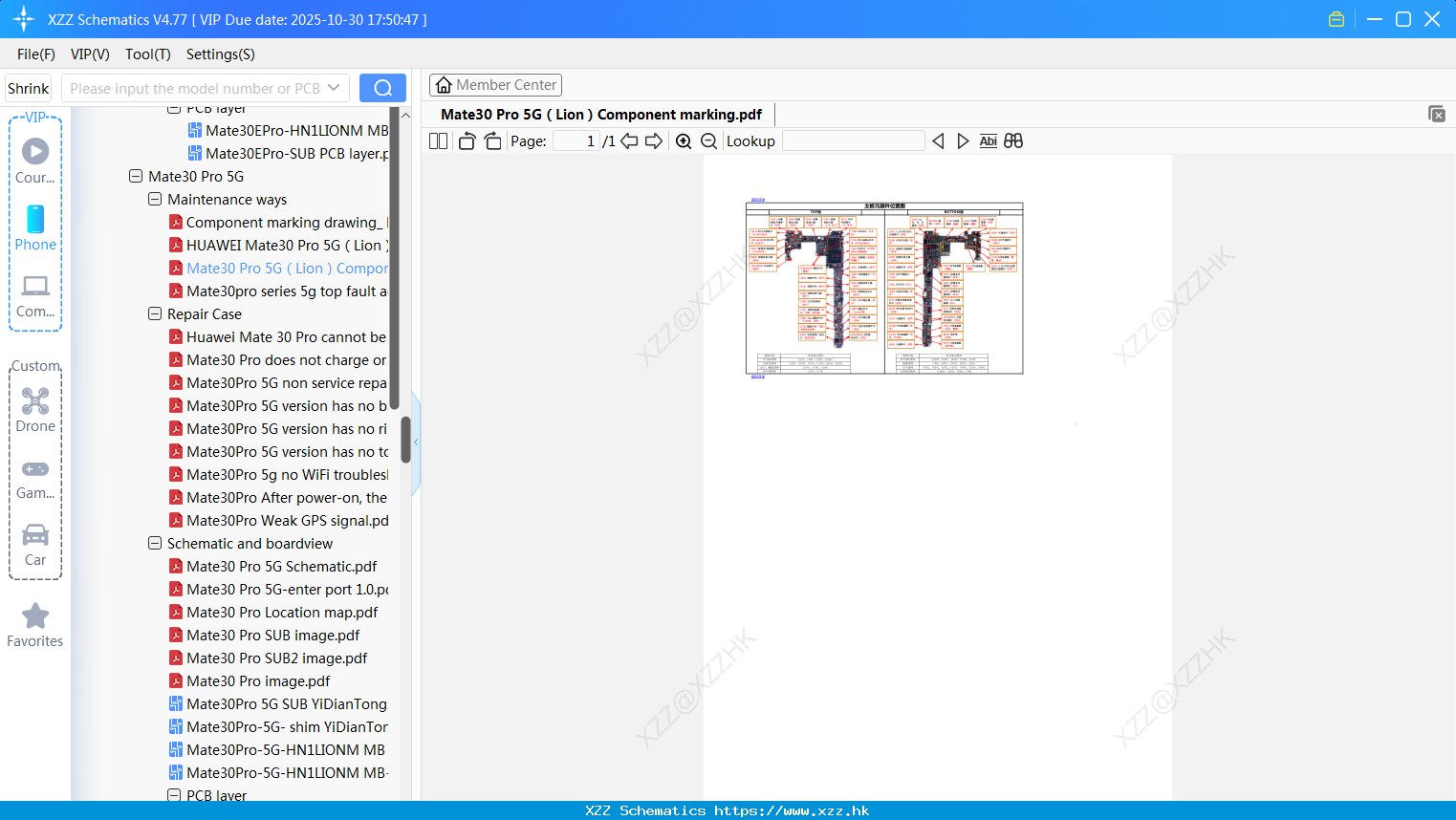The image size is (1456, 820).
Task: Click the Shrink button
Action: click(x=29, y=88)
